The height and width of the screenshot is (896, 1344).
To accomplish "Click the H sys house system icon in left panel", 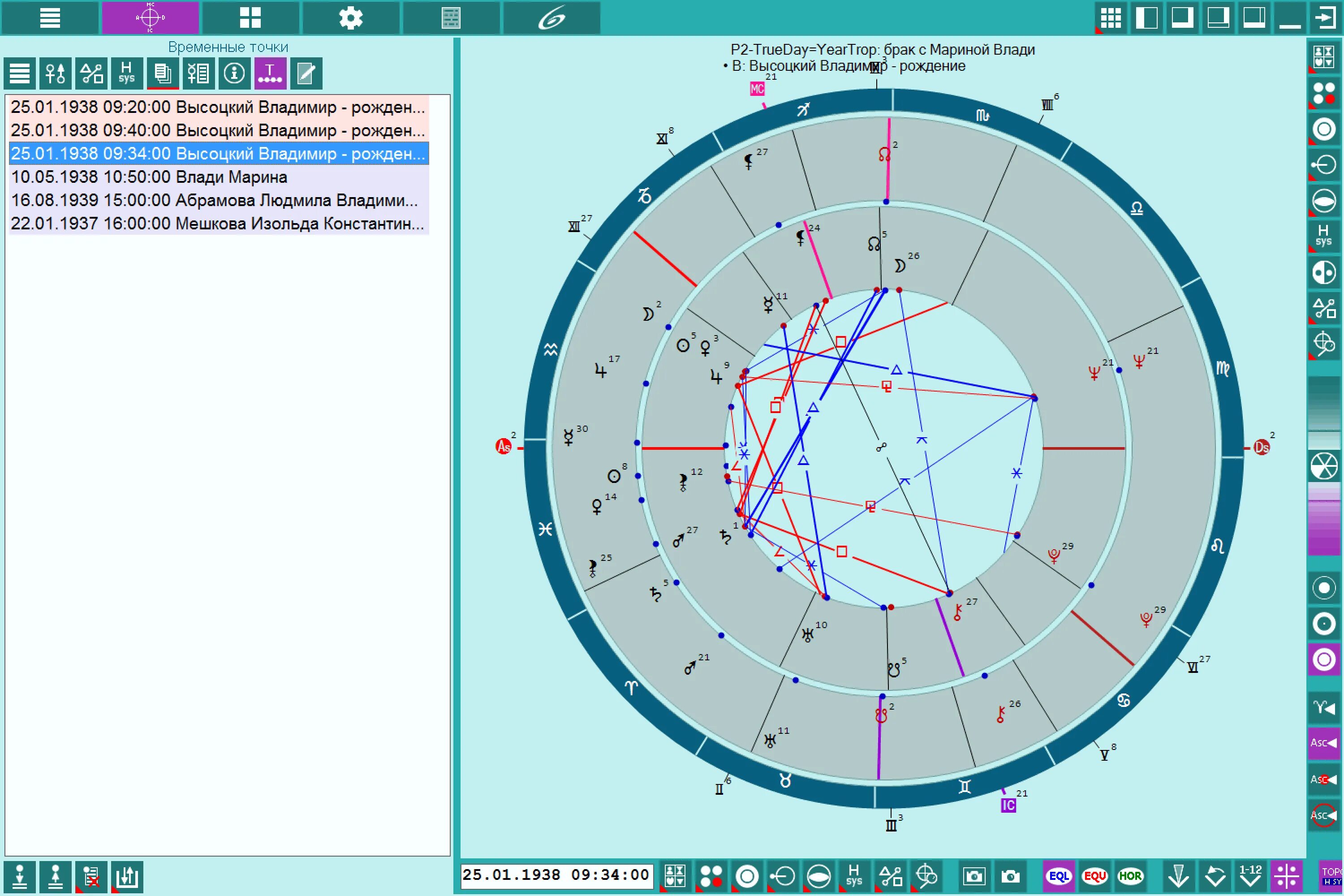I will [x=127, y=74].
